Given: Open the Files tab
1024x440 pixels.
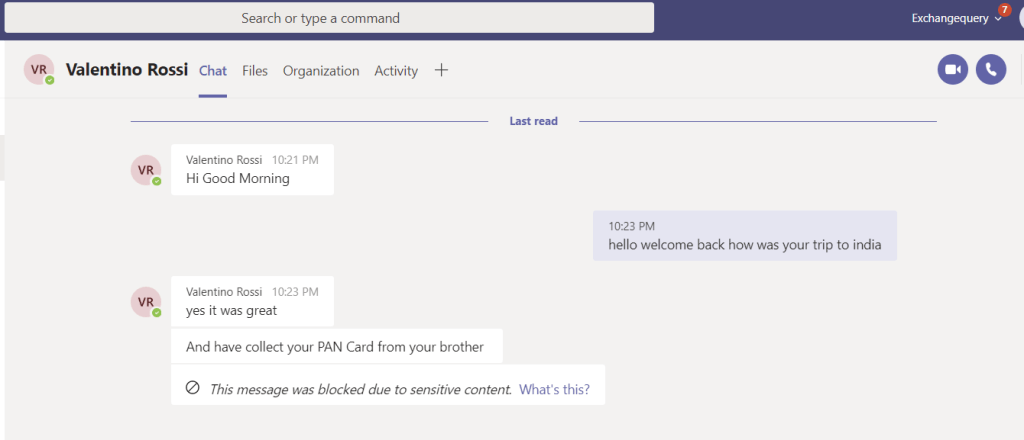Looking at the screenshot, I should coord(255,71).
